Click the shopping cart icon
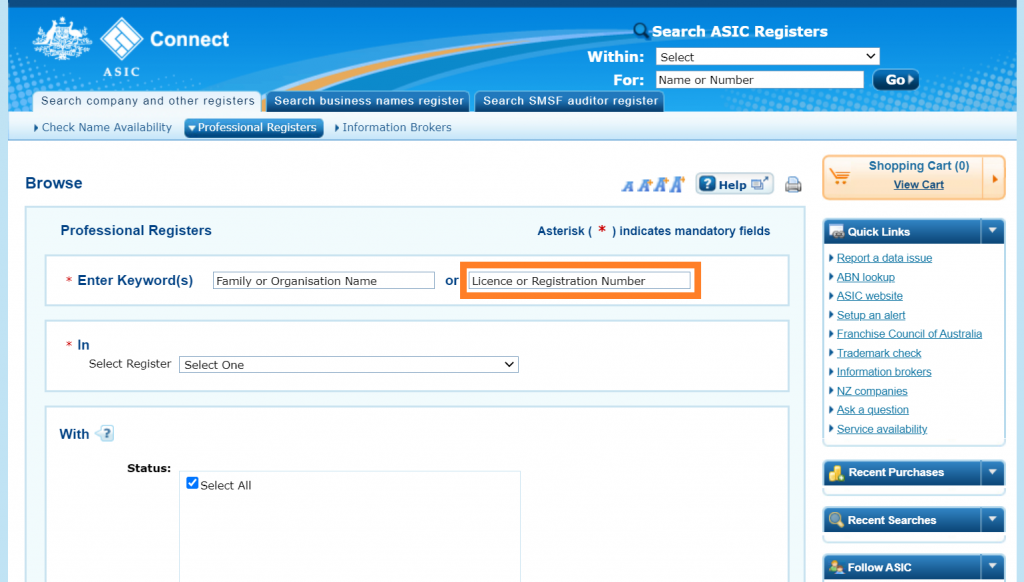The image size is (1024, 582). tap(841, 177)
